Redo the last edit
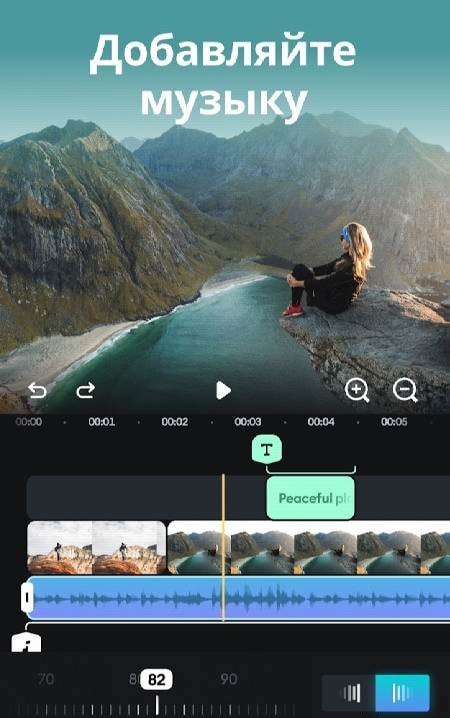Screen dimensions: 450x718 (85, 391)
